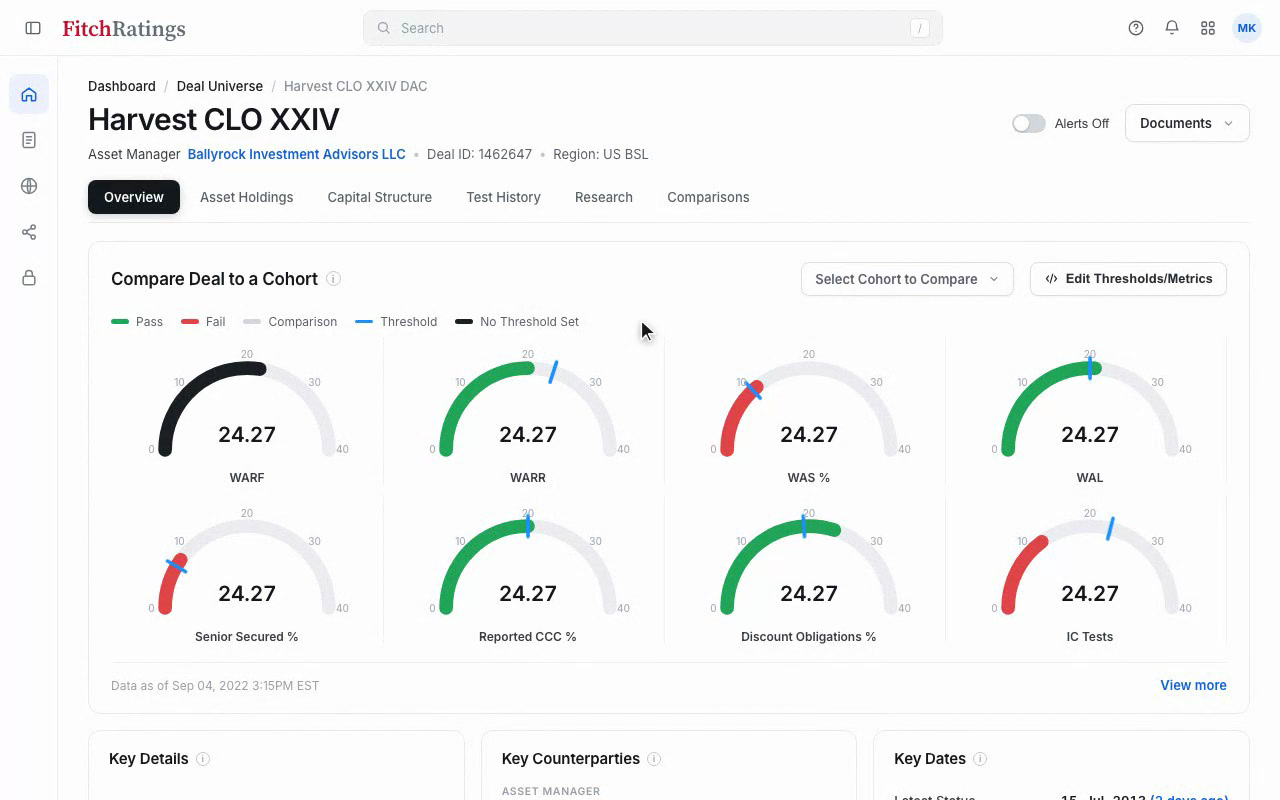Viewport: 1280px width, 800px height.
Task: Click the Comparison legend entry
Action: [290, 322]
